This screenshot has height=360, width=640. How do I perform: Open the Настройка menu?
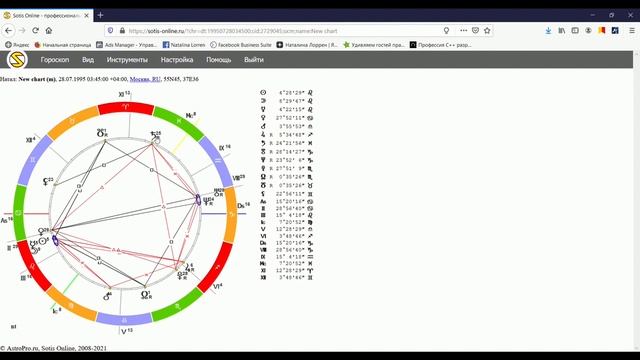coord(177,60)
